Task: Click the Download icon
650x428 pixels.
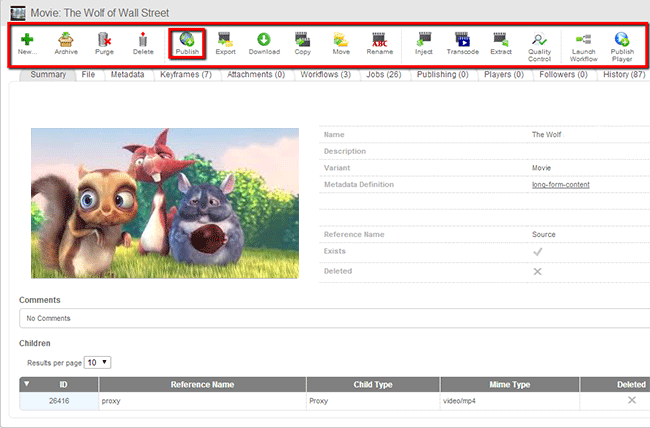Action: click(x=264, y=41)
